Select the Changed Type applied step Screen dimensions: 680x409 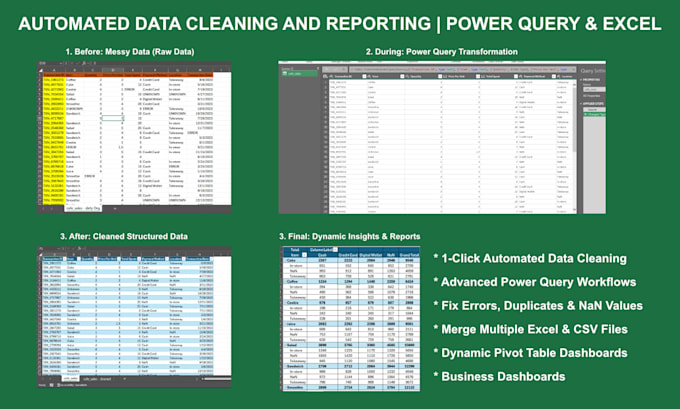(595, 114)
